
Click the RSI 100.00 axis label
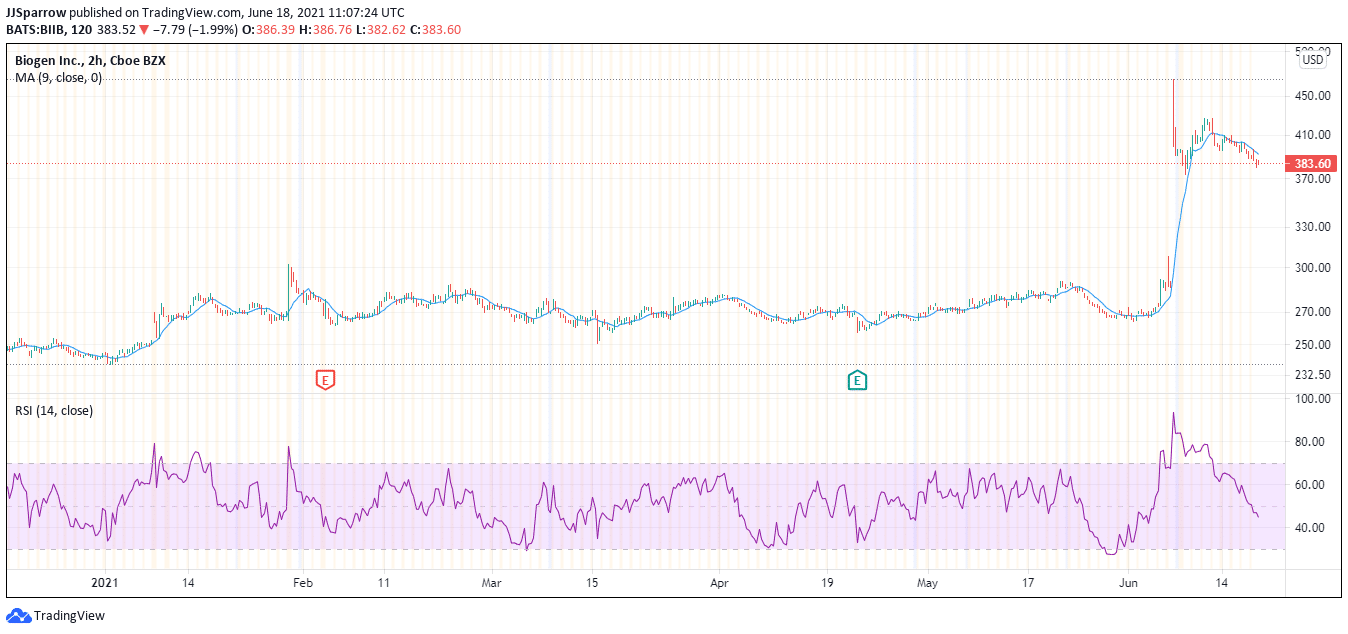(1311, 399)
